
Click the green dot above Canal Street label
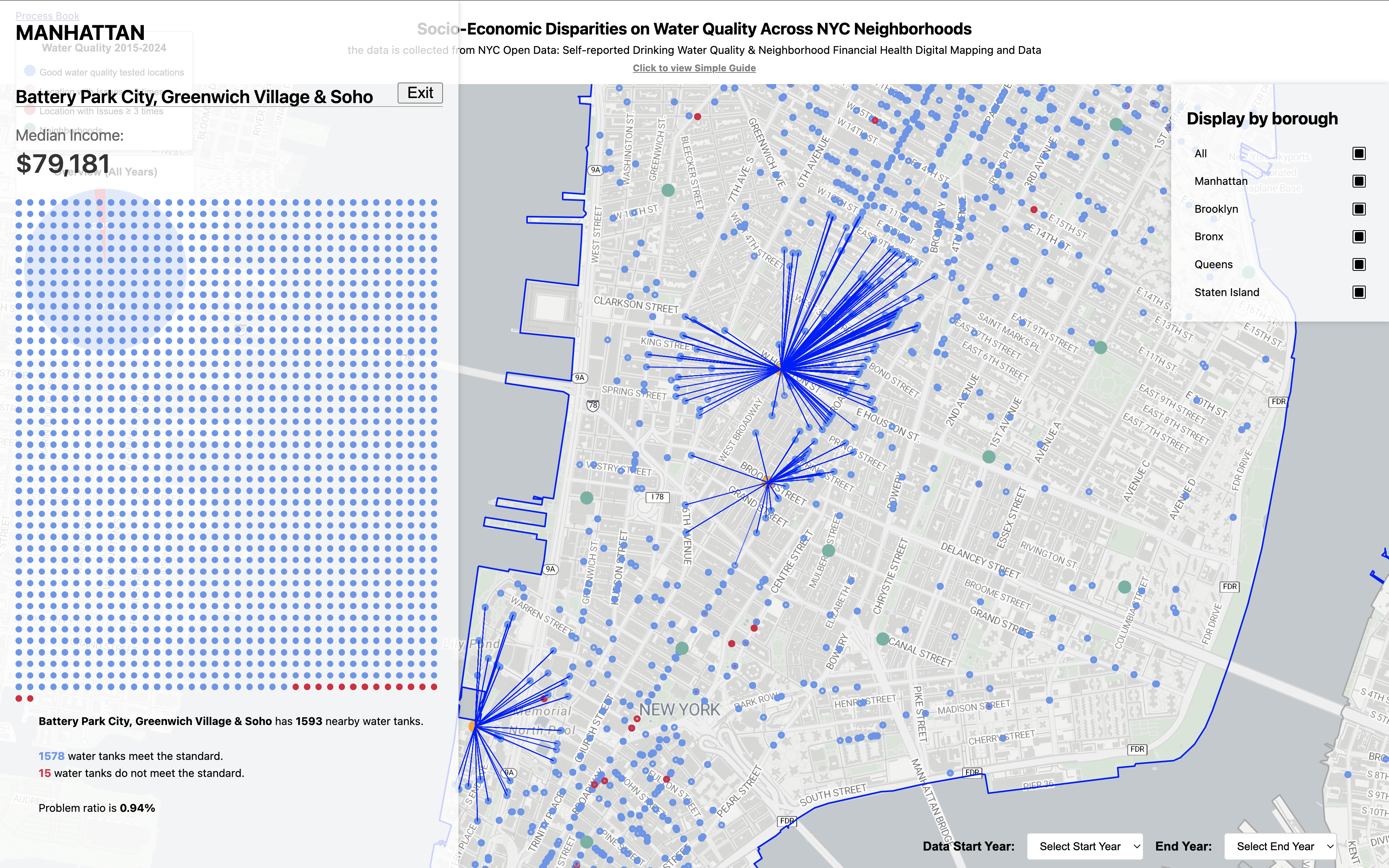[883, 639]
